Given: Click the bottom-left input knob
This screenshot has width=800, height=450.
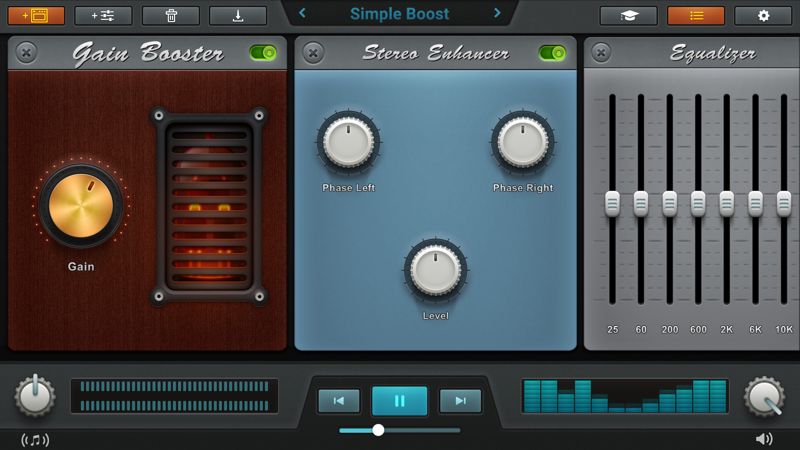Looking at the screenshot, I should point(35,396).
